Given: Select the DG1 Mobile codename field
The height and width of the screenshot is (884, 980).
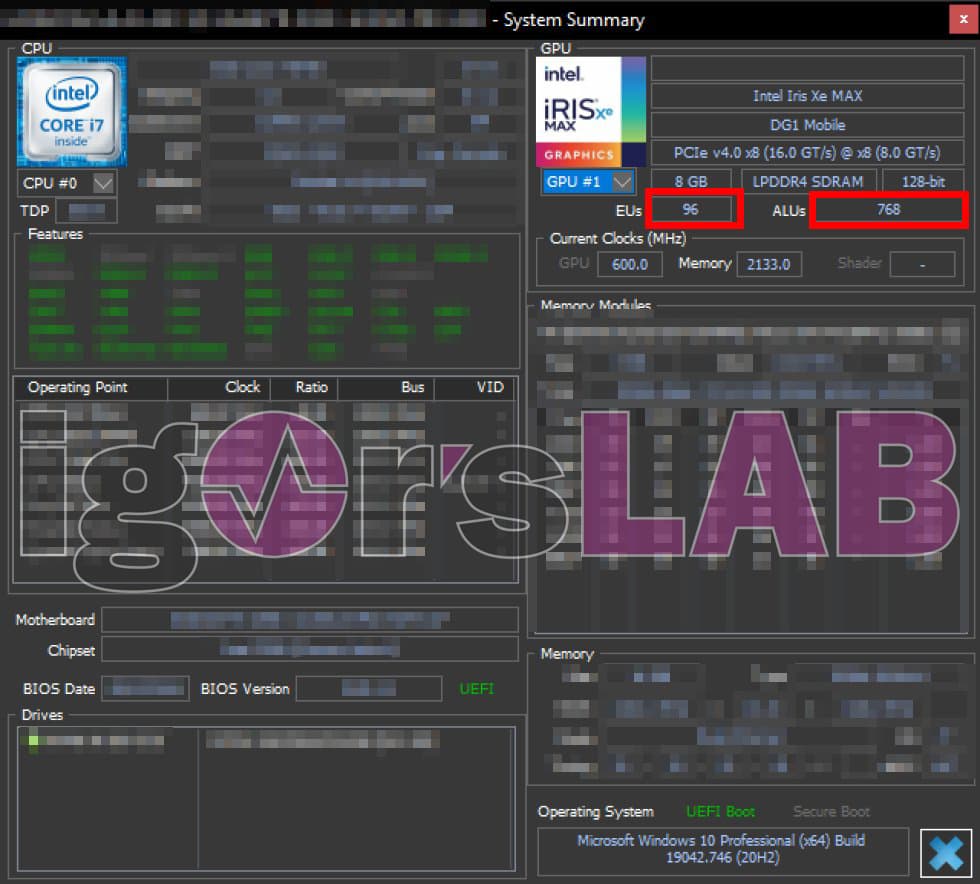Looking at the screenshot, I should click(807, 125).
